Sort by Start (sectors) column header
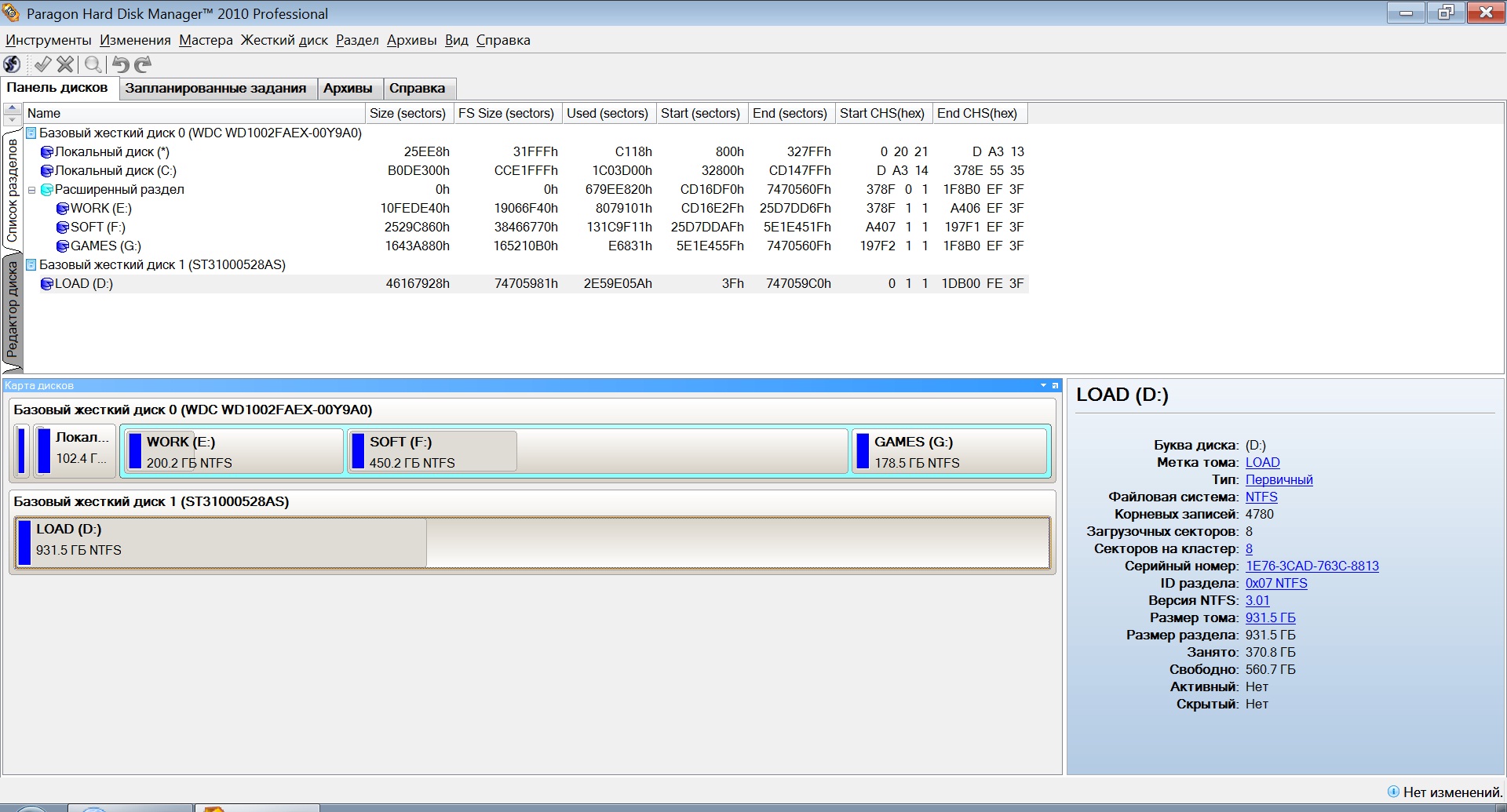 pos(701,113)
